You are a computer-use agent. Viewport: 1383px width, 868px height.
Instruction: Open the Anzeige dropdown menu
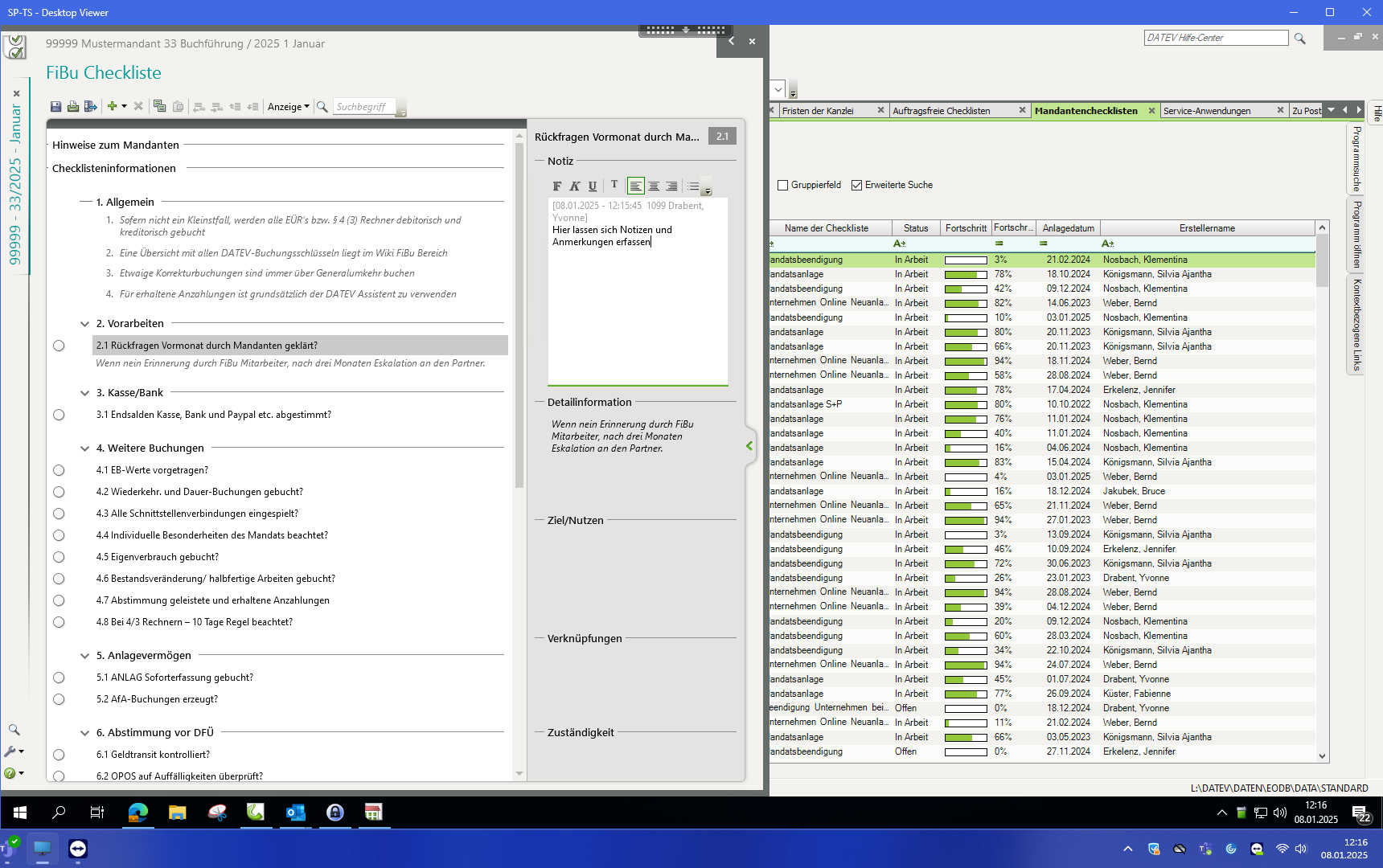pos(288,107)
